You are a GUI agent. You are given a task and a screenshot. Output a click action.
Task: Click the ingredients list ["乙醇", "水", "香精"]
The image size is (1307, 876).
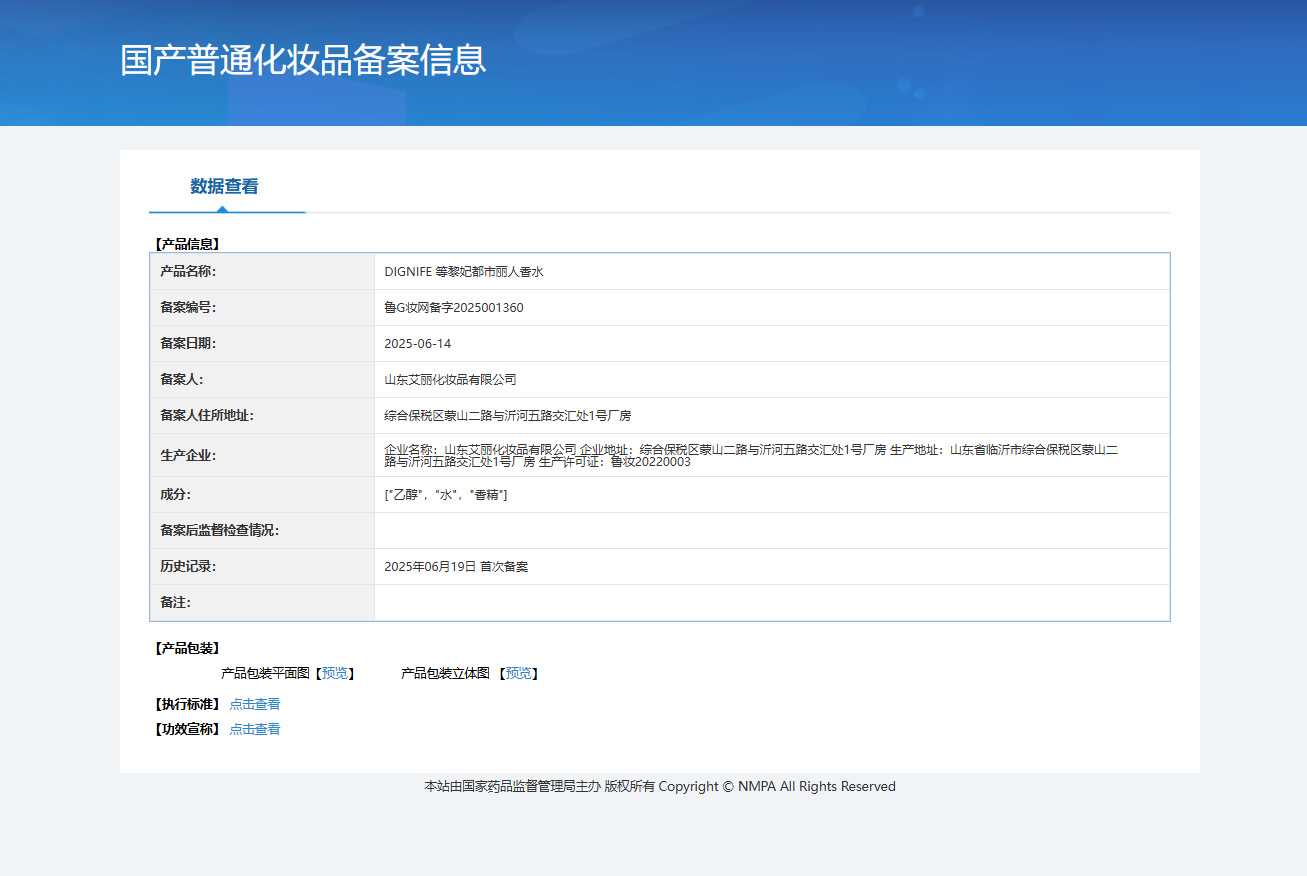(446, 495)
